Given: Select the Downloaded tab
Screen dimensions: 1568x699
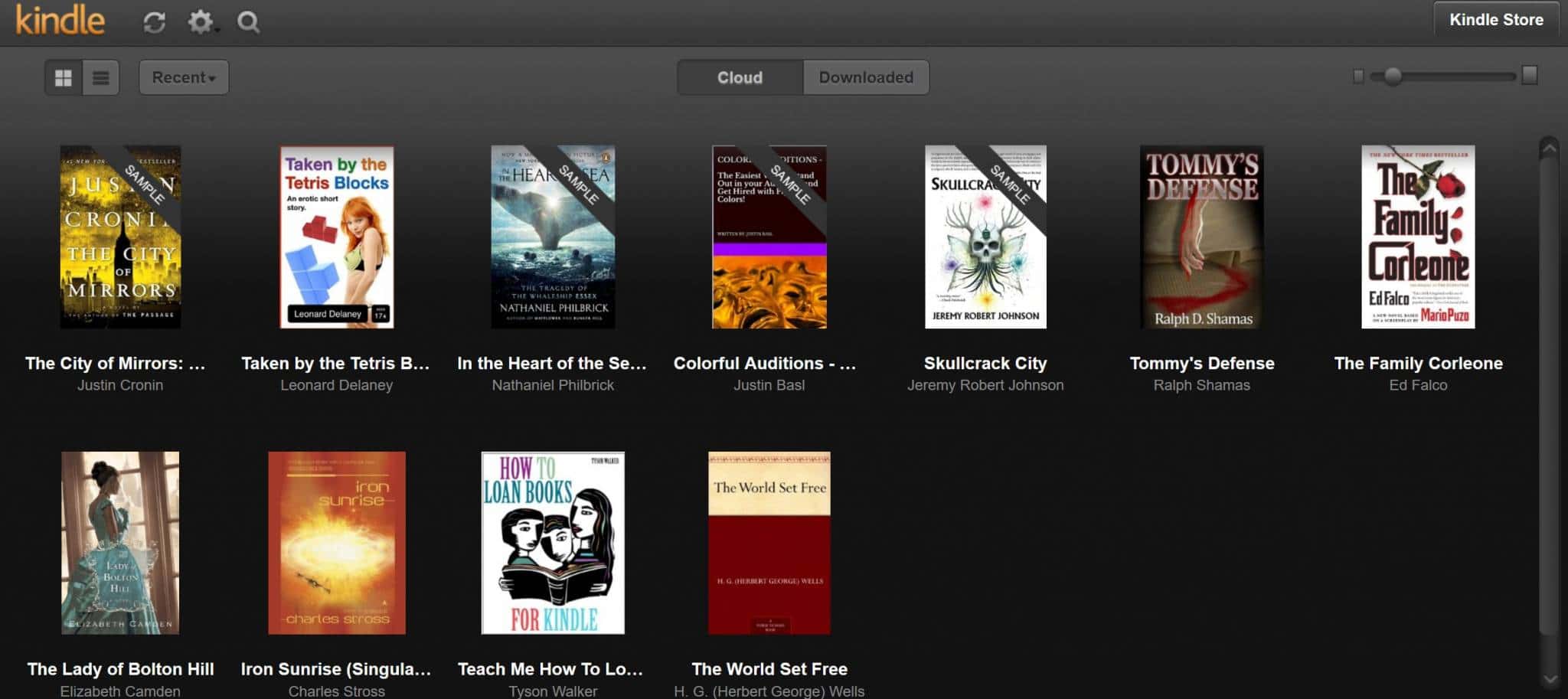Looking at the screenshot, I should tap(866, 77).
